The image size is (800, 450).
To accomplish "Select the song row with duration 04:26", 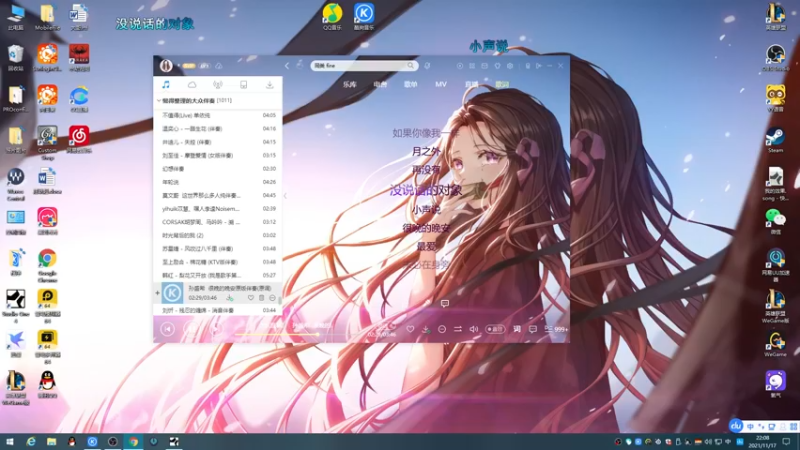I will [x=218, y=182].
